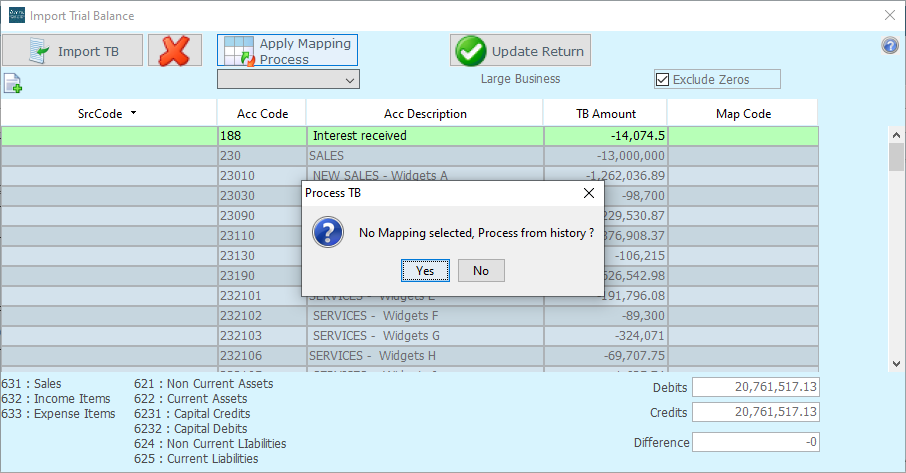Open the SrcCode column sort arrow
The image size is (906, 473).
click(x=134, y=113)
